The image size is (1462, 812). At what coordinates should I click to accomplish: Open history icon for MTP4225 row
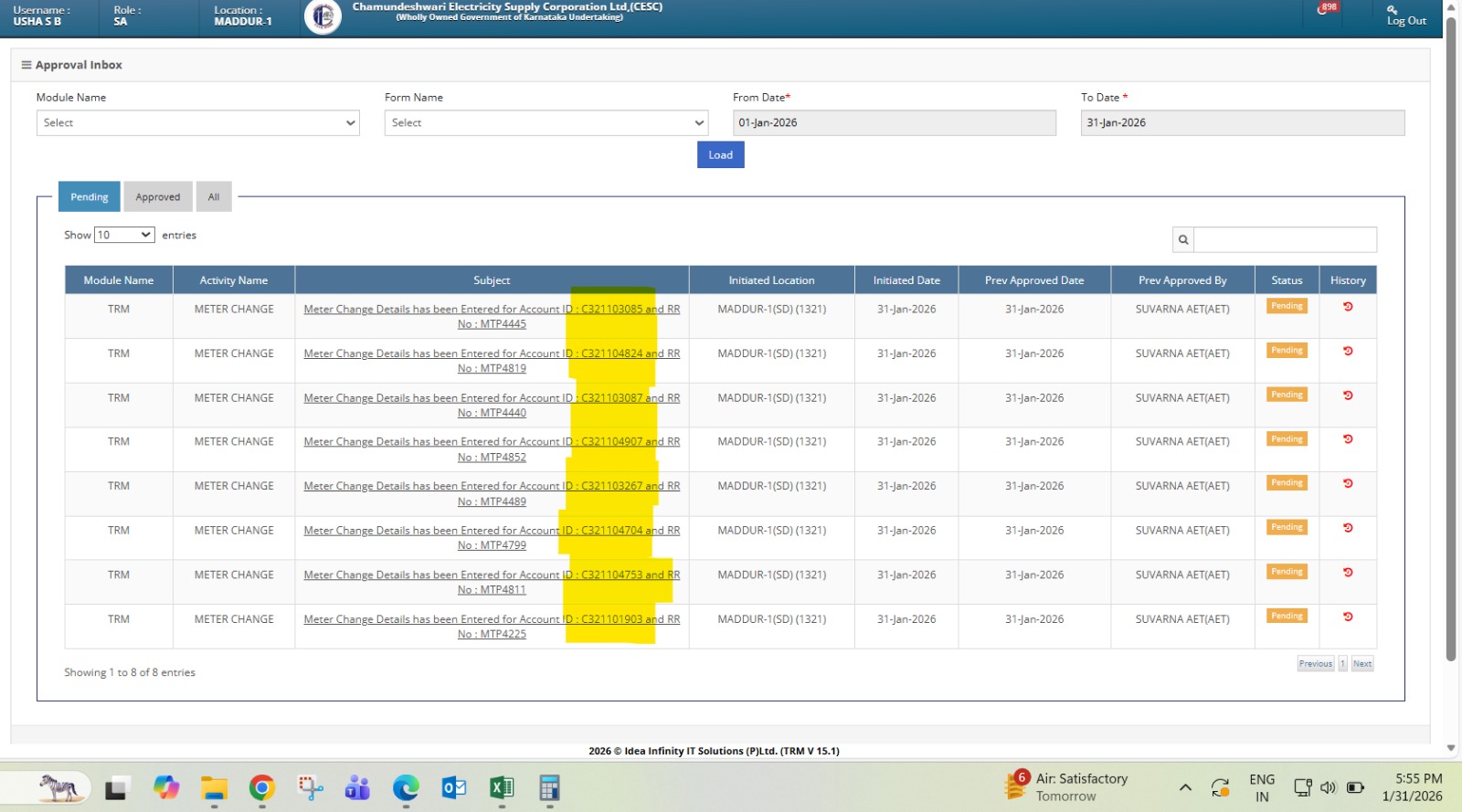(x=1348, y=617)
